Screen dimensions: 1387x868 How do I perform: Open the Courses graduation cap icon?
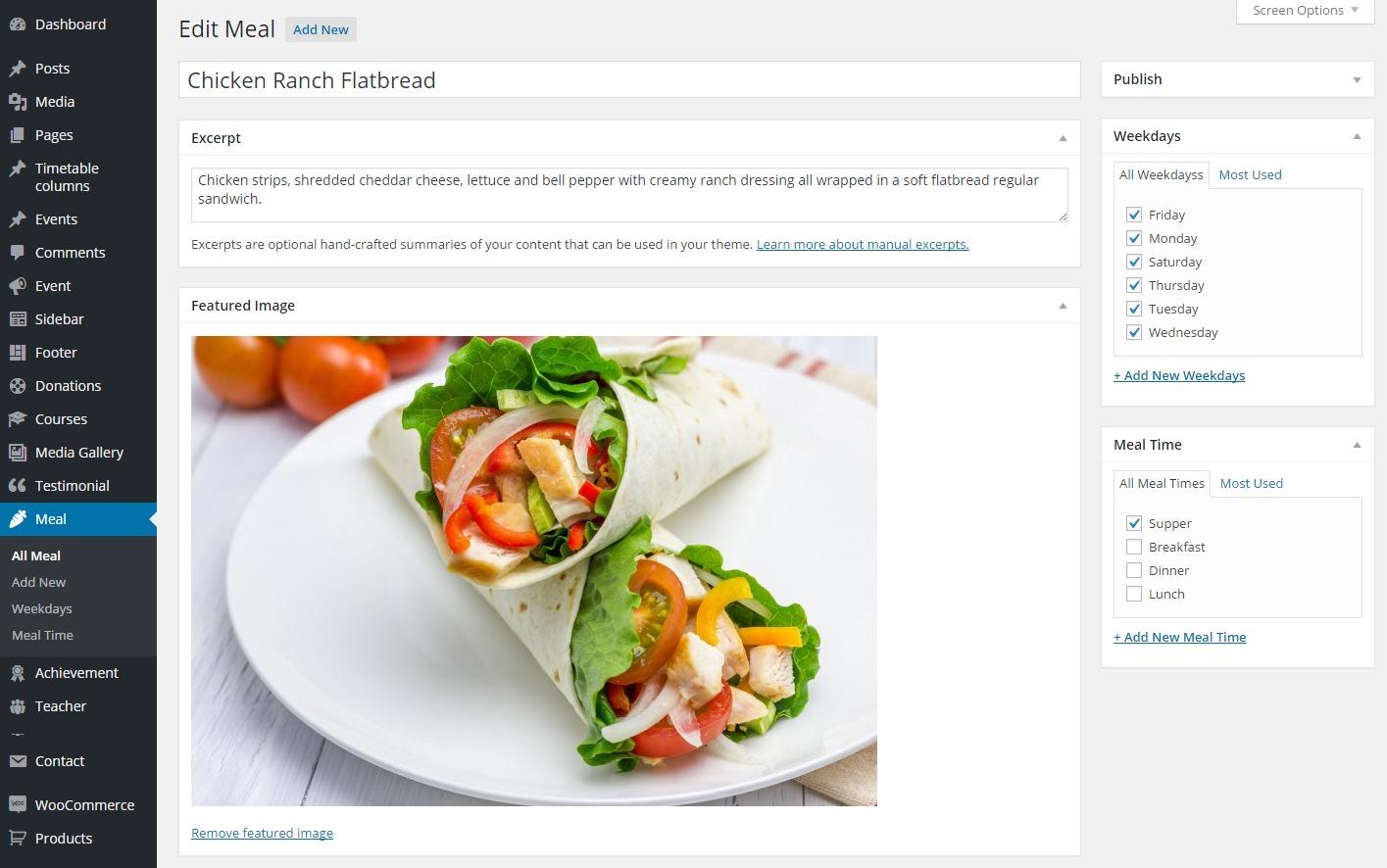pos(18,419)
